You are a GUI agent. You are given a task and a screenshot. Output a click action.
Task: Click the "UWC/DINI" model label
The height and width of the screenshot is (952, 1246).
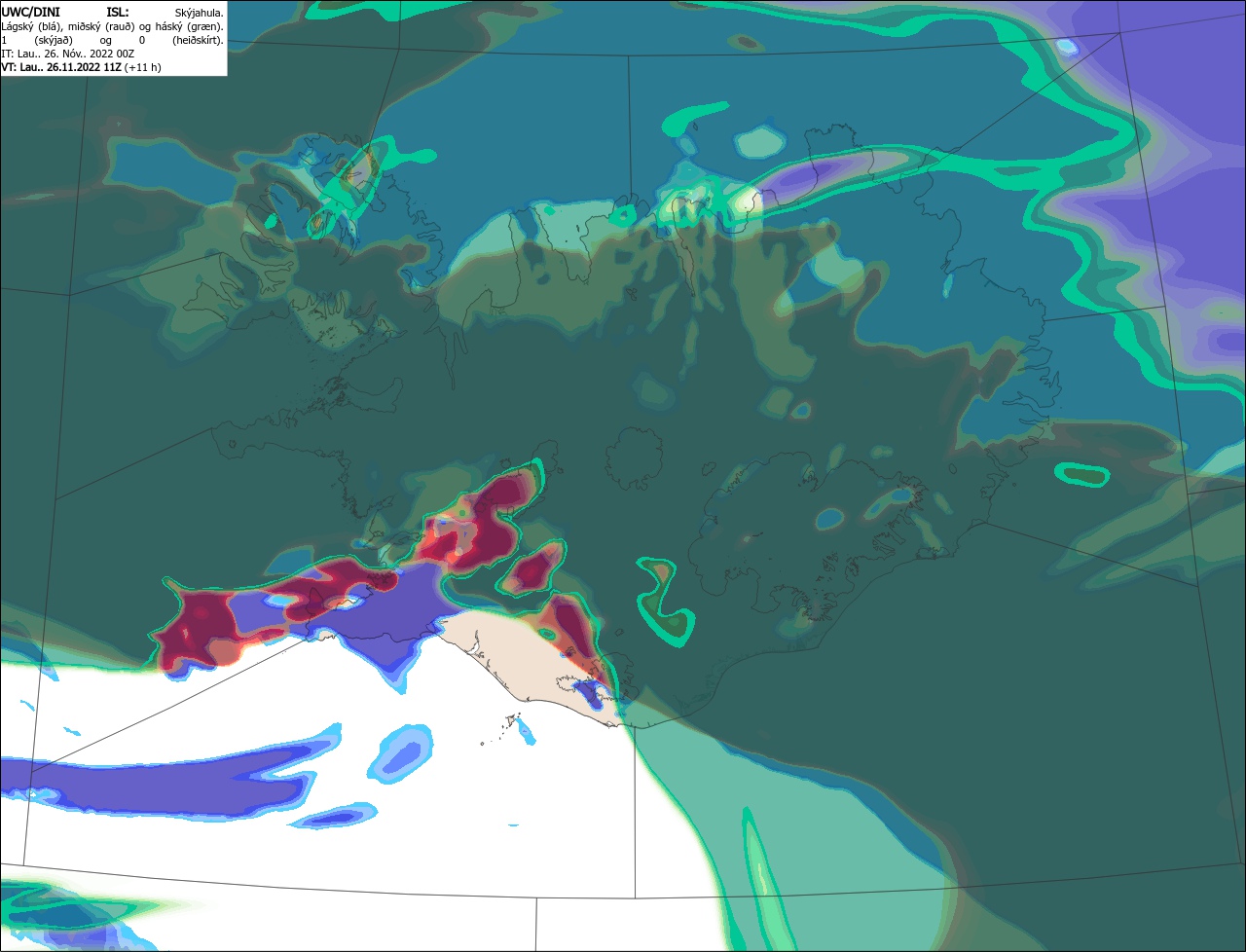(30, 13)
